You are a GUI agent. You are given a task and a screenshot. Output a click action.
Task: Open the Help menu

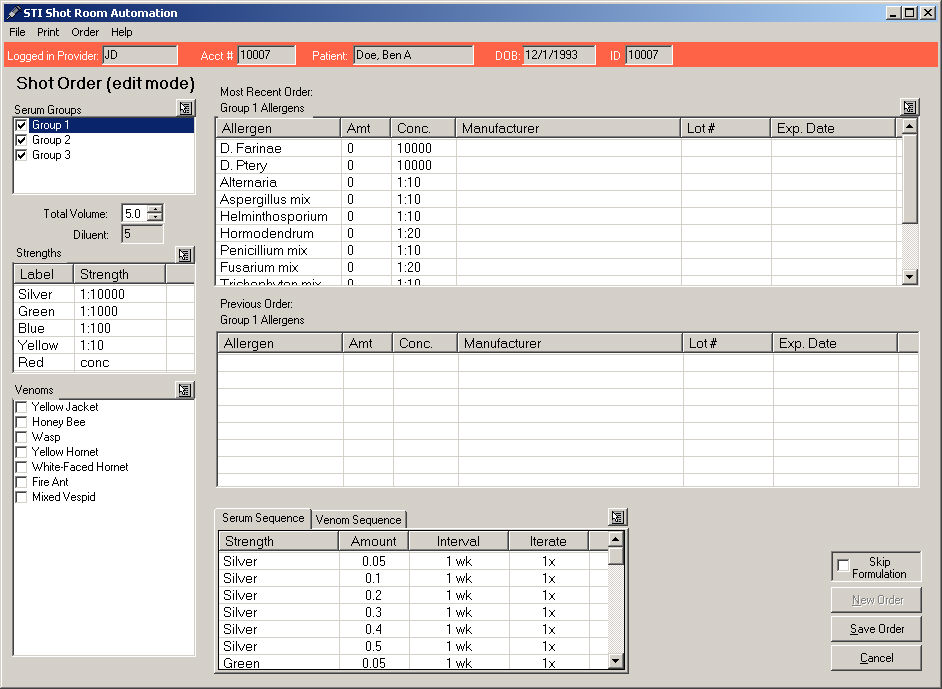coord(121,32)
